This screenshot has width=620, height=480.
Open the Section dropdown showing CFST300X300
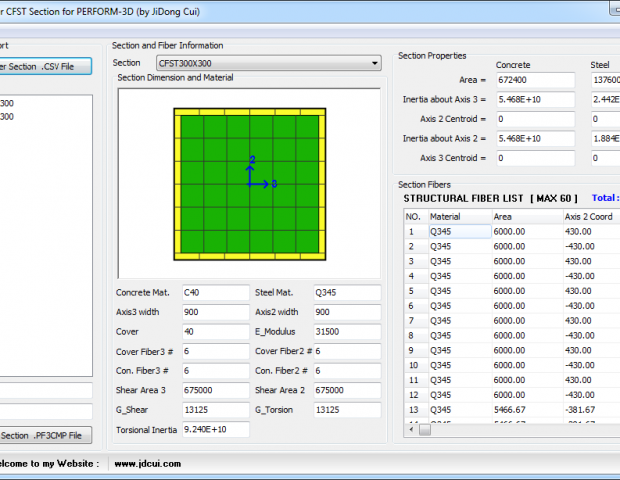click(x=267, y=63)
